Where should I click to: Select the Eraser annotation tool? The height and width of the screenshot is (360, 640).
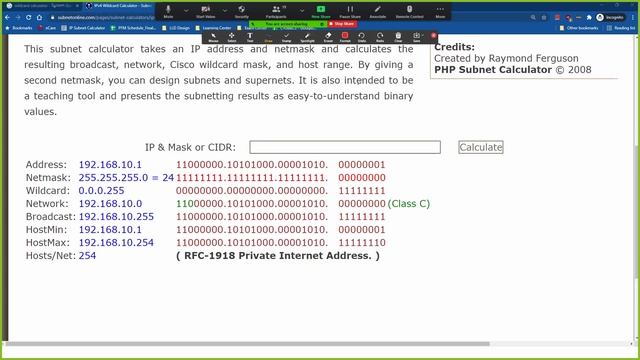click(328, 38)
